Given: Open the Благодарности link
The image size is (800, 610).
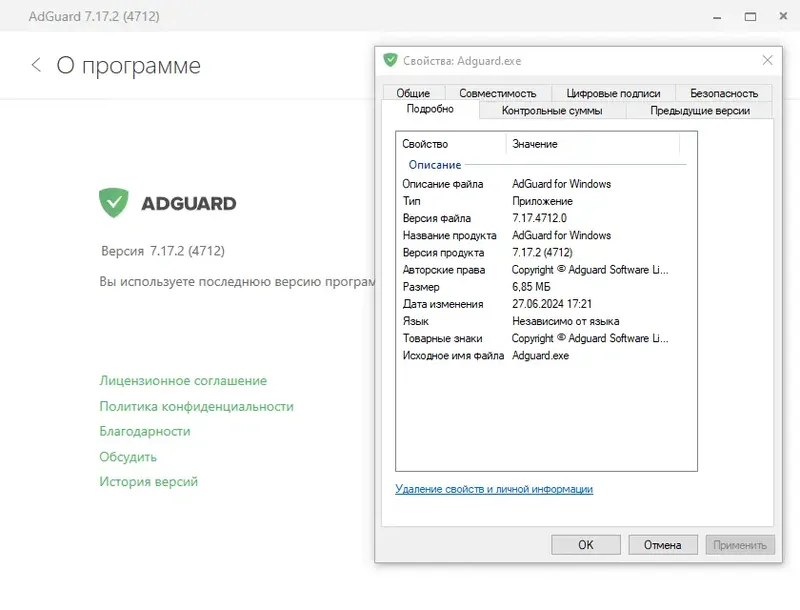Looking at the screenshot, I should pyautogui.click(x=145, y=431).
